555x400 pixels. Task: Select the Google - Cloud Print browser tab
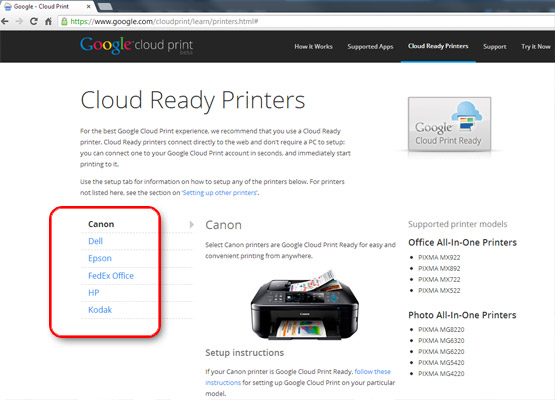tap(47, 6)
